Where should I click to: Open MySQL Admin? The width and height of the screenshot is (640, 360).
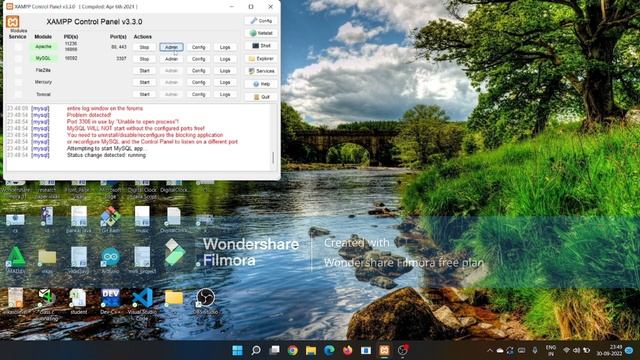pos(171,59)
